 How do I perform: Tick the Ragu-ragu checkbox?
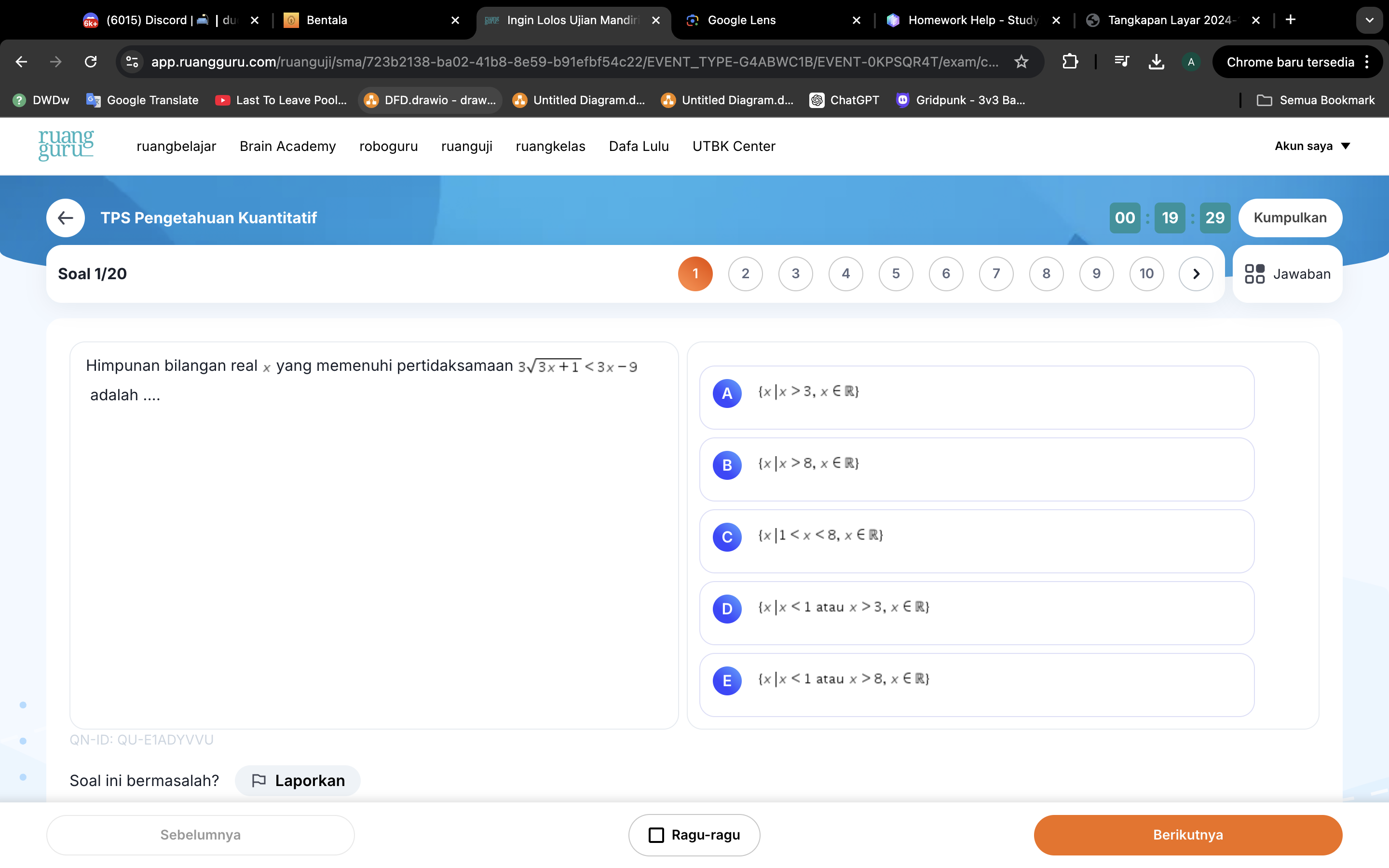click(656, 835)
